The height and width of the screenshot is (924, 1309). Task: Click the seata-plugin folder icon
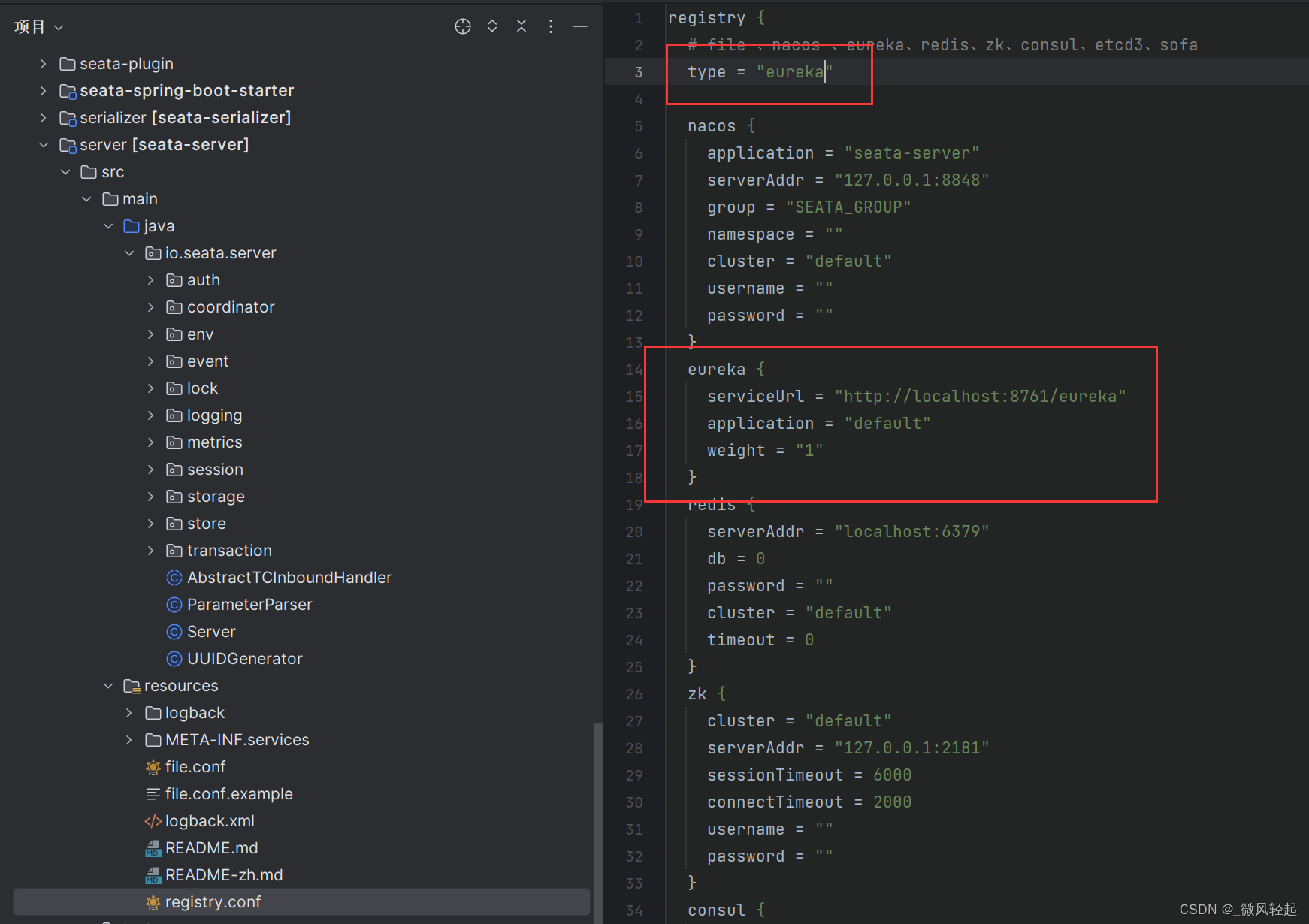[x=68, y=64]
